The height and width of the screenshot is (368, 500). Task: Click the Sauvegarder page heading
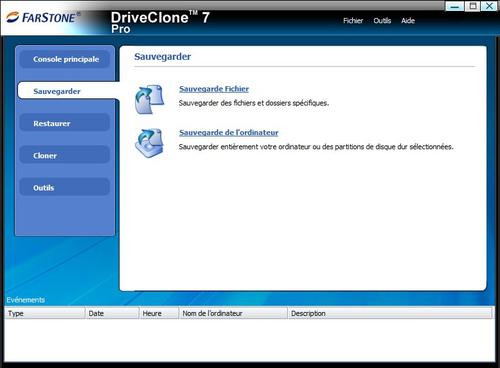[x=163, y=57]
